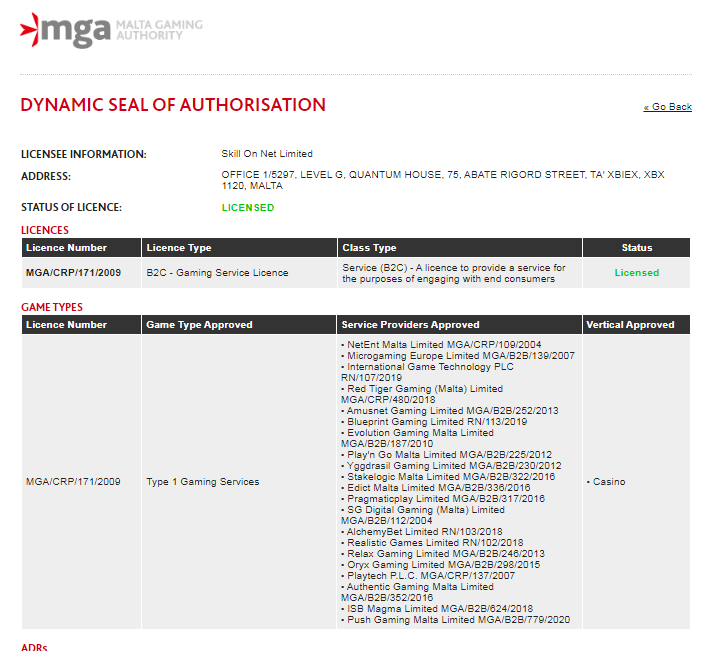
Task: Click Blueprint Gaming Limited entry
Action: coord(434,422)
